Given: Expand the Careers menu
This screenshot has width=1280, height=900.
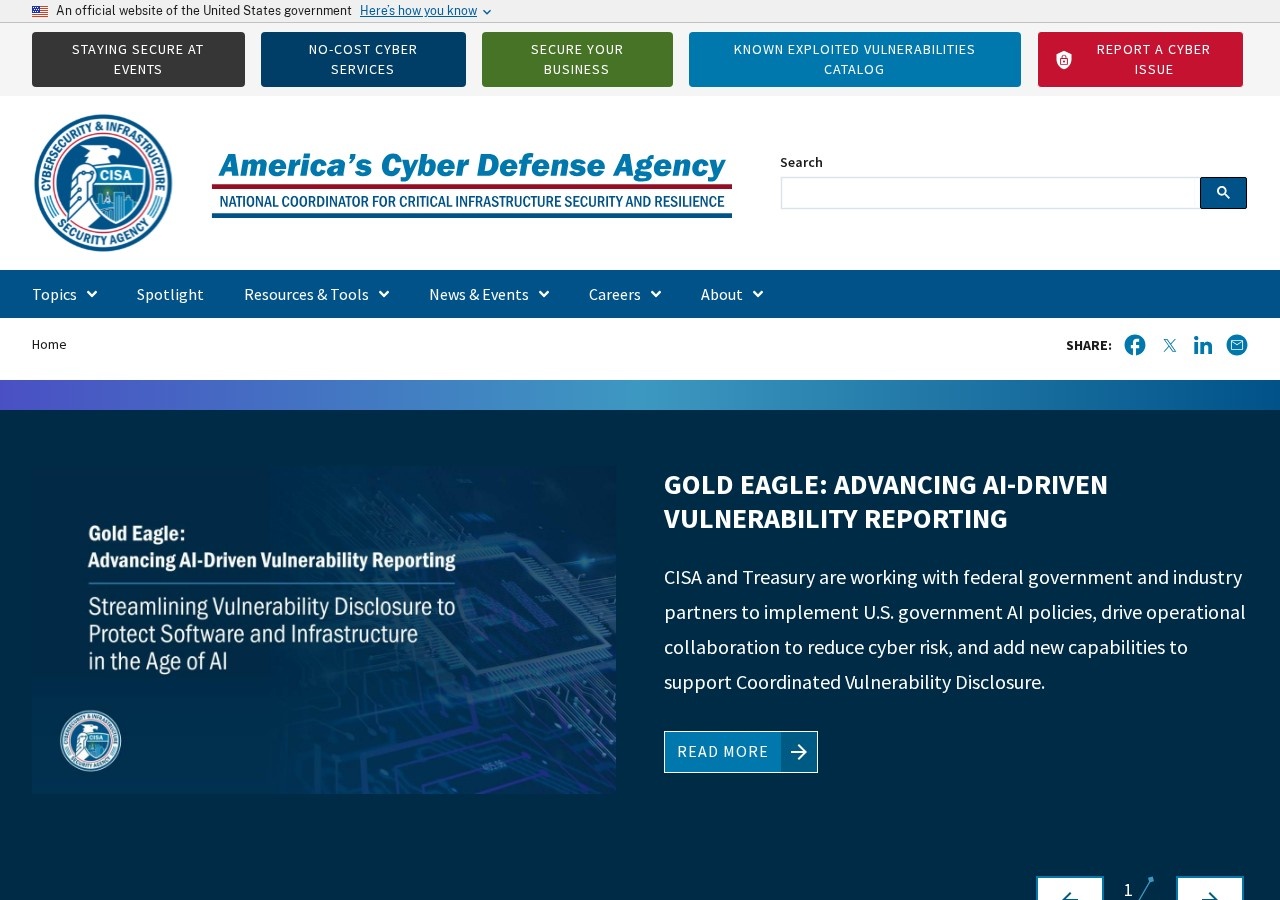Looking at the screenshot, I should coord(625,294).
